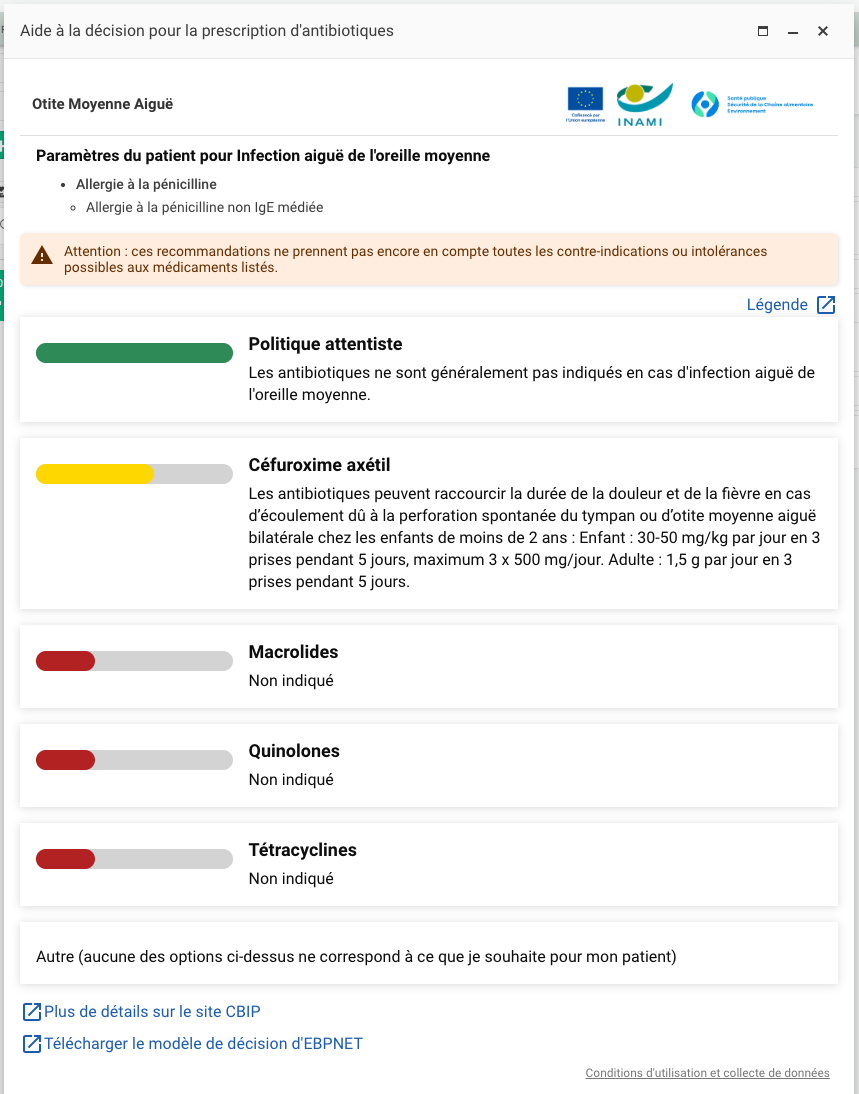The image size is (859, 1094).
Task: Select the Tétracyclines option card
Action: tap(428, 864)
